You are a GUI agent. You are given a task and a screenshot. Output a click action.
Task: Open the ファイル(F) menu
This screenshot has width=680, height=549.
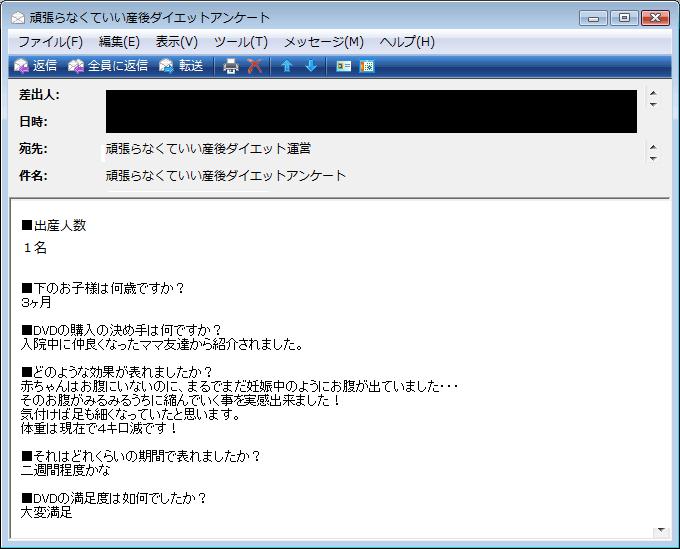[x=50, y=42]
